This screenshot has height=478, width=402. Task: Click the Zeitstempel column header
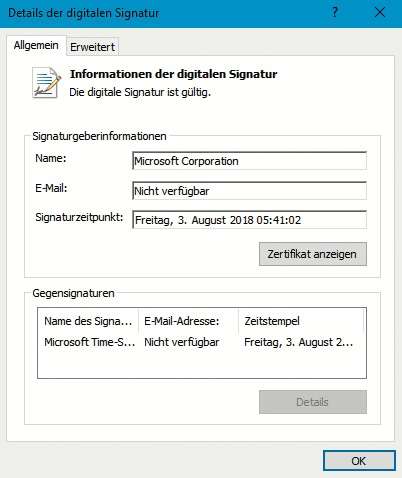pos(301,321)
